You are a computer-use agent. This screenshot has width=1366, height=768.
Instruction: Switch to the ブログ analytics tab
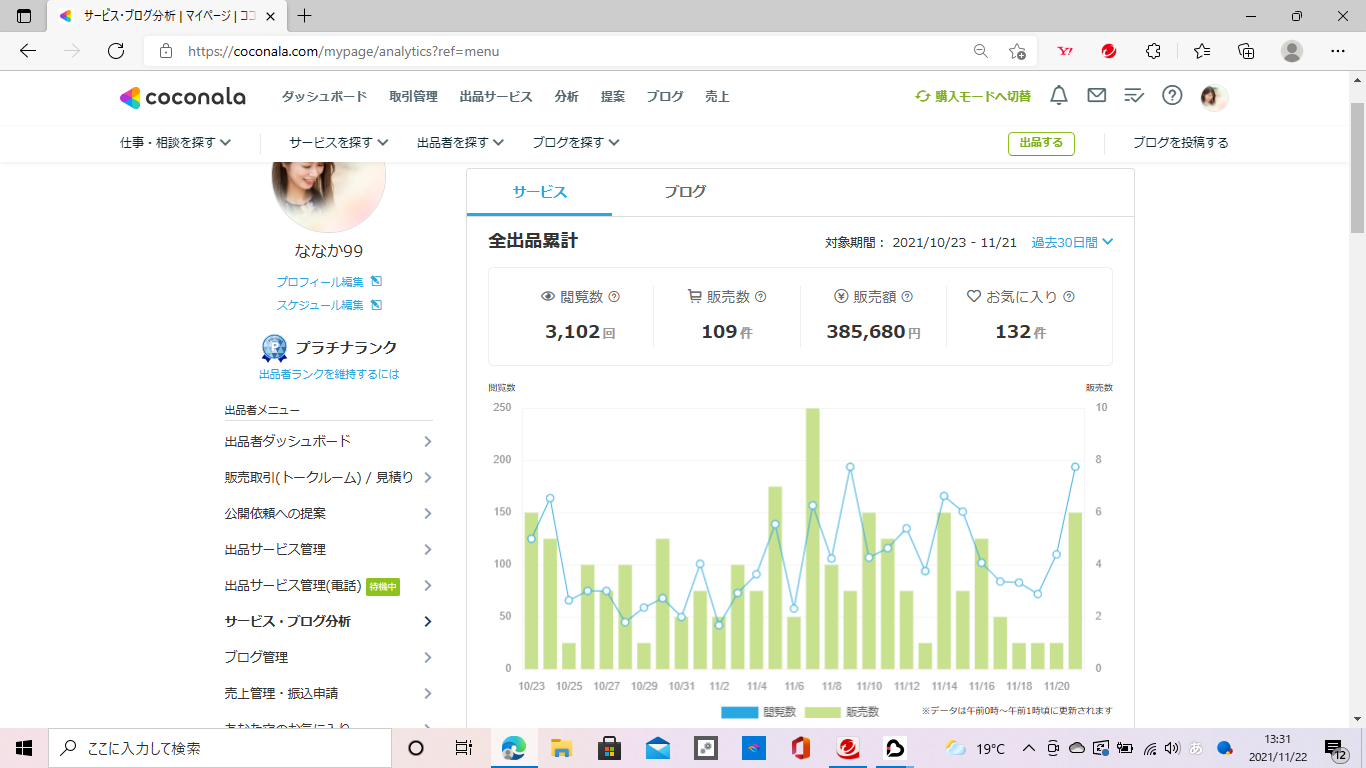click(685, 192)
